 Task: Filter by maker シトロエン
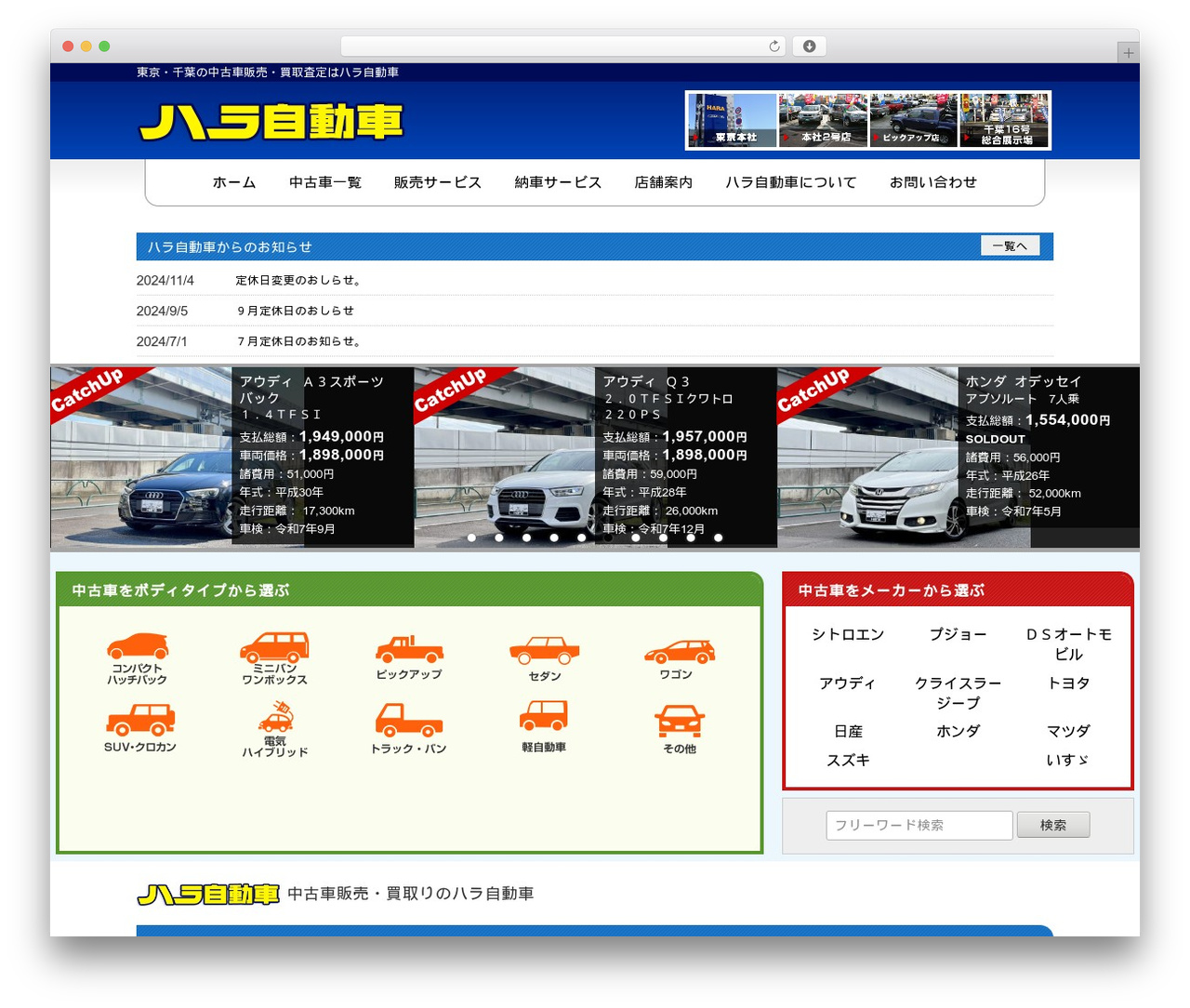click(x=848, y=634)
